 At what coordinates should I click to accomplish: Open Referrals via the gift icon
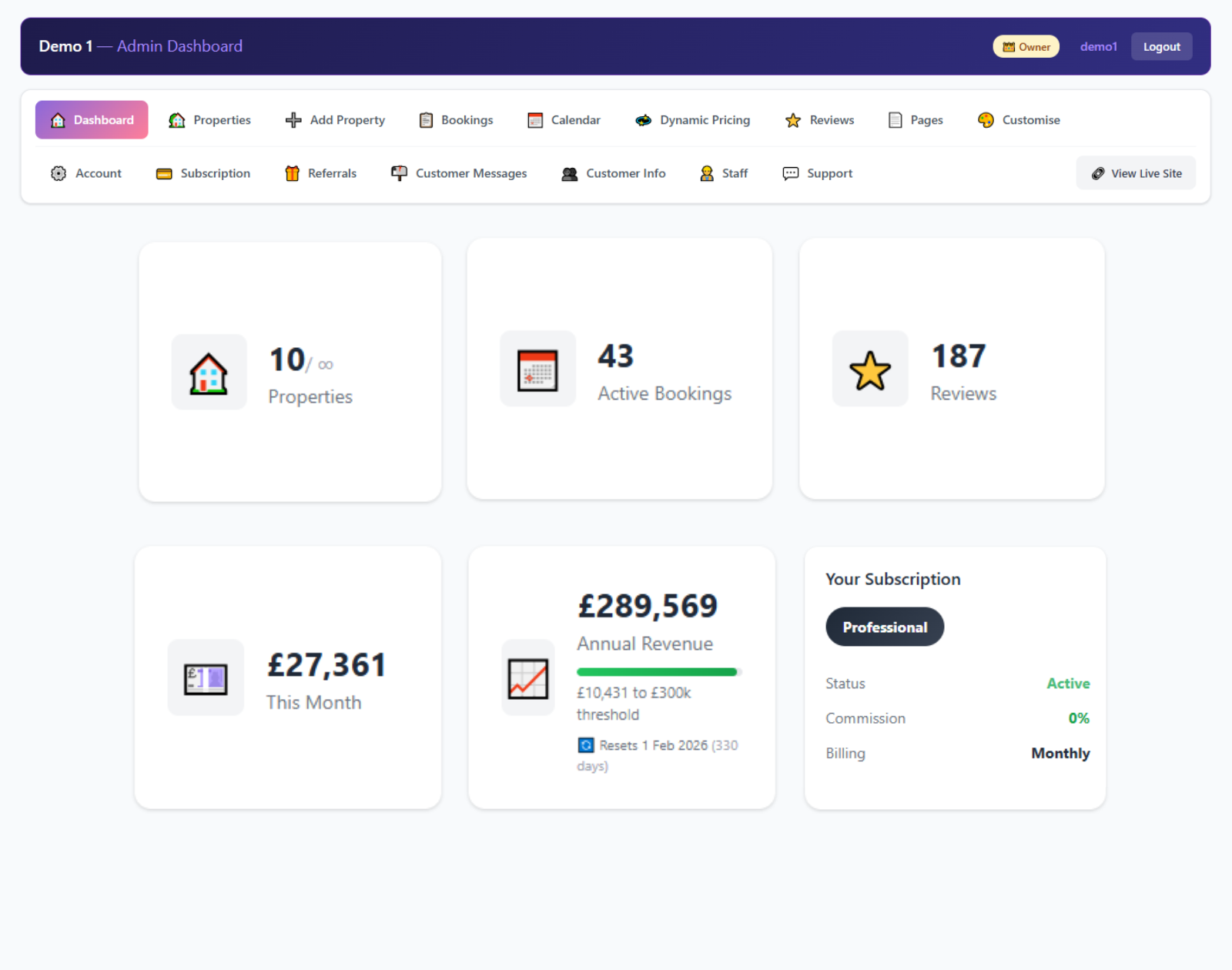[x=293, y=173]
